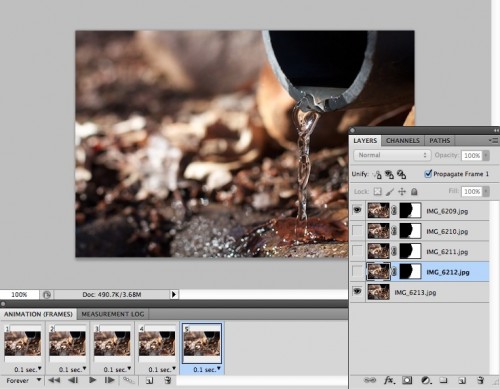The height and width of the screenshot is (389, 500).
Task: Switch to the Channels tab
Action: [403, 141]
